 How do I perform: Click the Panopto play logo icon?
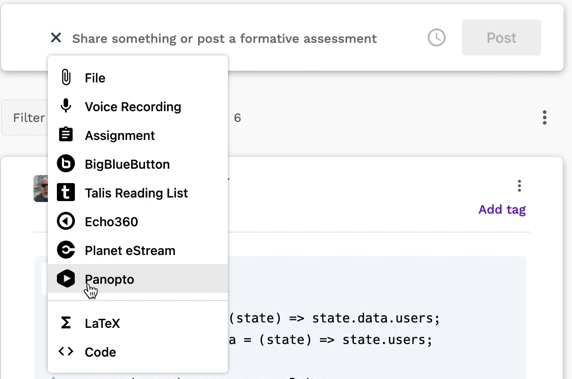click(x=66, y=279)
